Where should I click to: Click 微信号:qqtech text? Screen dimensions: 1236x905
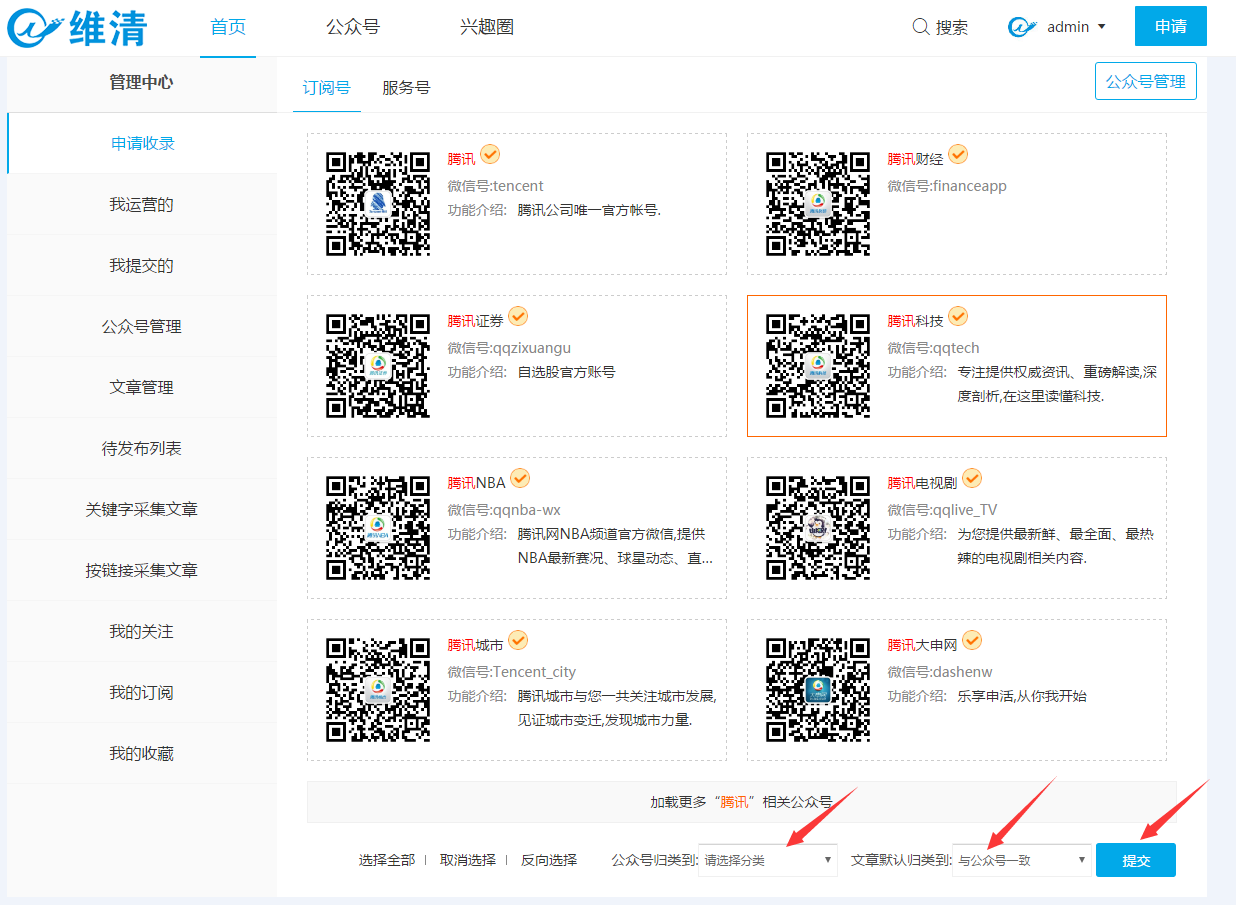point(934,348)
